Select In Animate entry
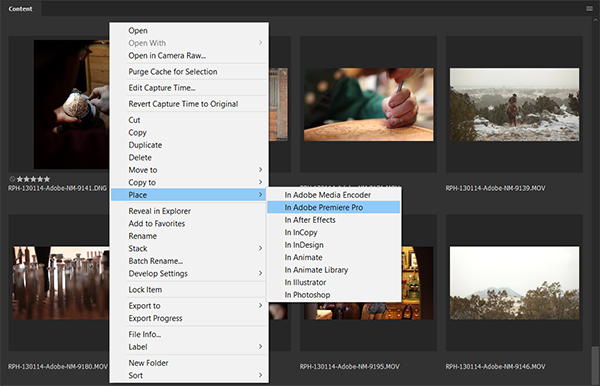Screen dimensions: 600x386 tap(334, 257)
